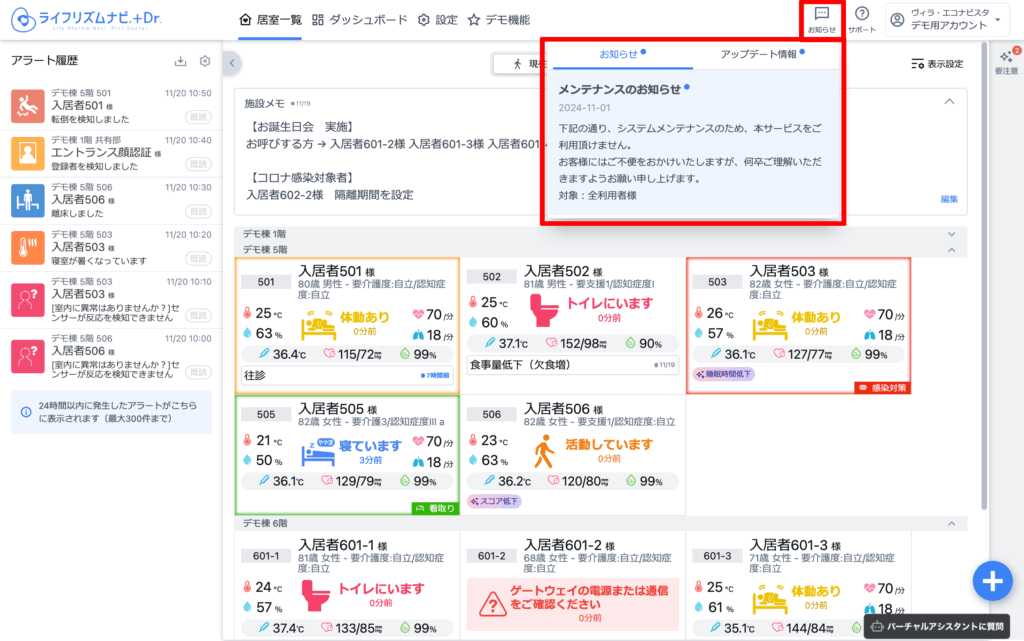Image resolution: width=1024 pixels, height=641 pixels.
Task: Click the 10:10 sensor alert icon for 入居者503
Action: pyautogui.click(x=27, y=300)
